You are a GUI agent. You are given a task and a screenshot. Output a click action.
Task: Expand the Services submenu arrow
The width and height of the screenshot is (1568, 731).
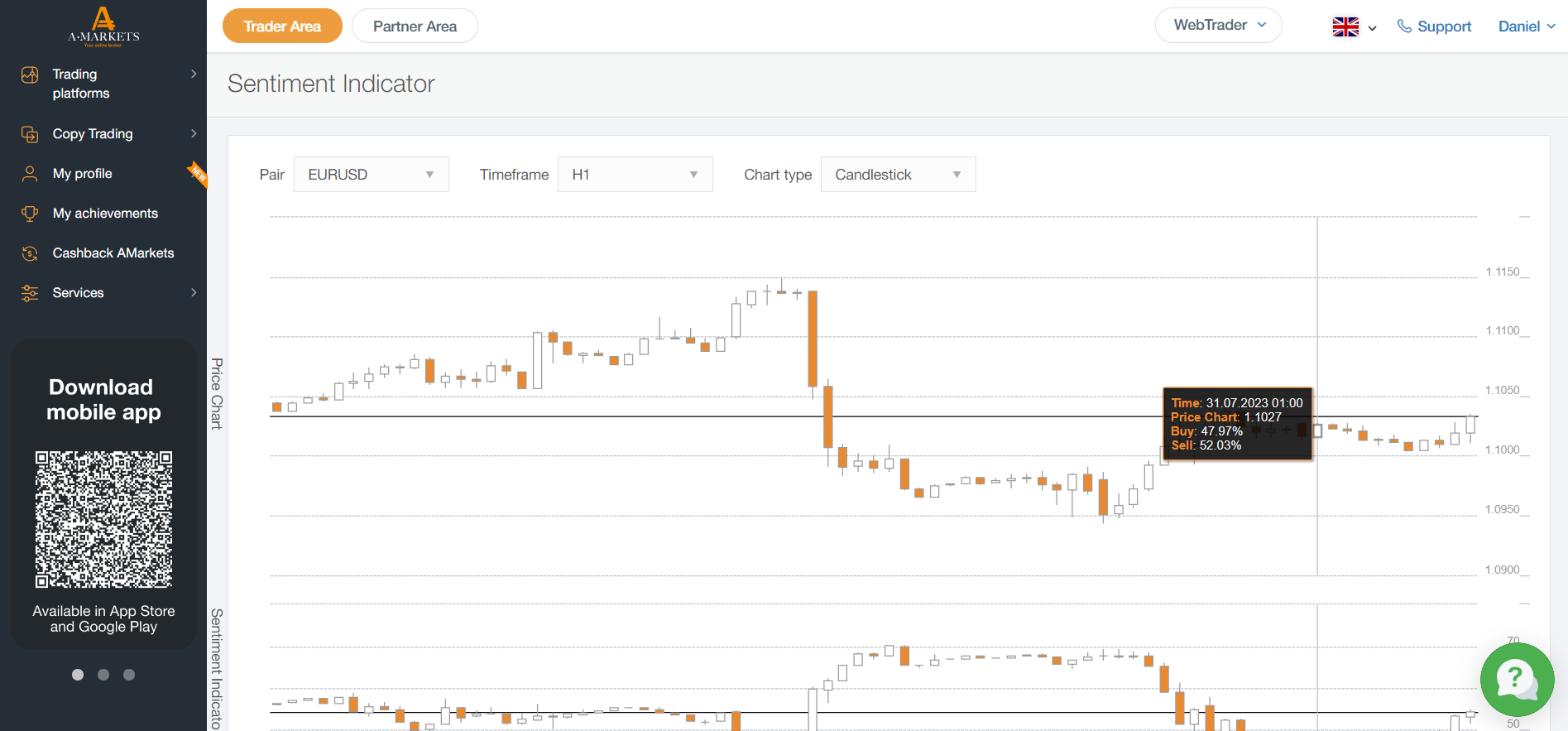coord(194,292)
